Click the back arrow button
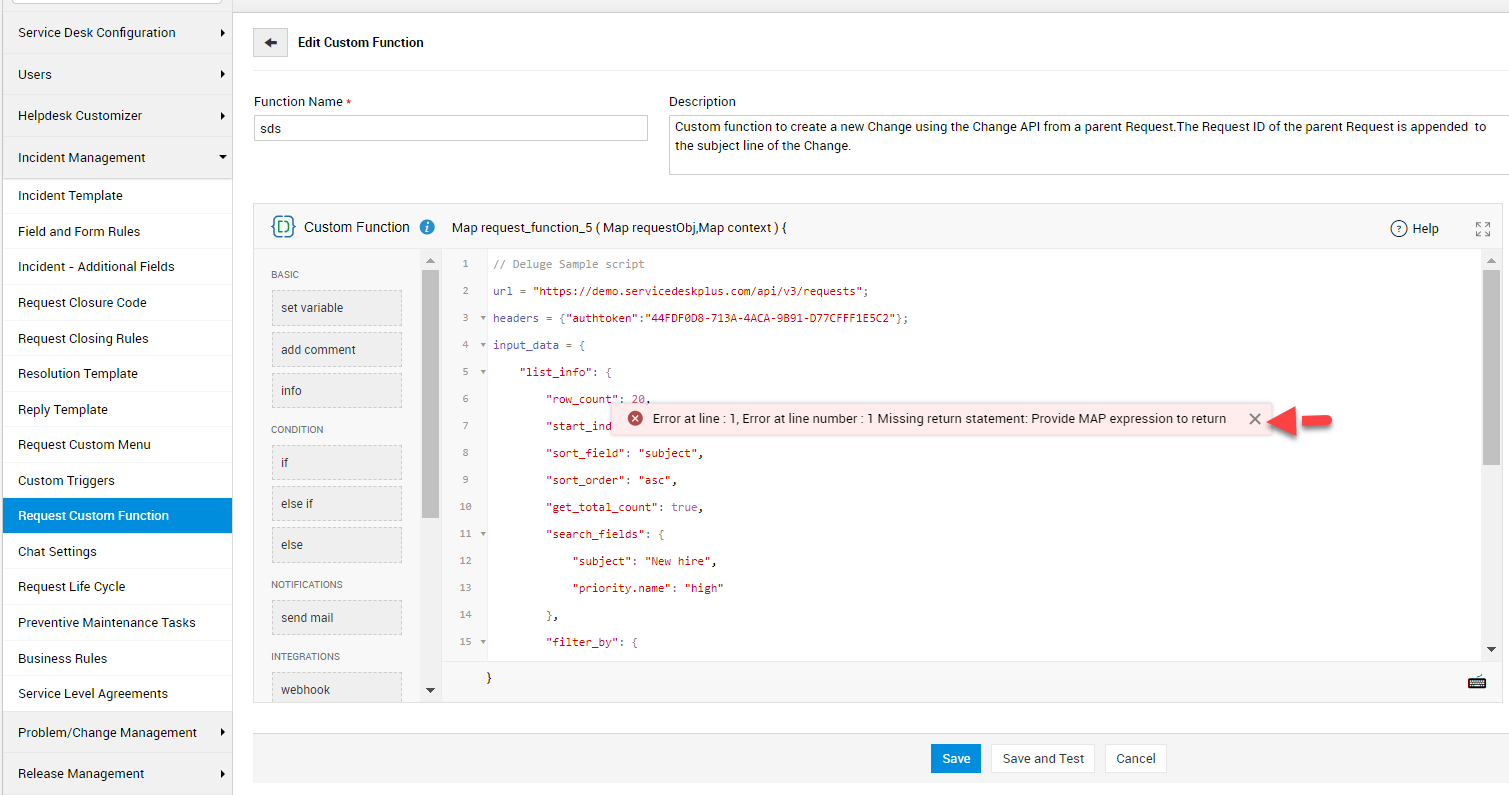Image resolution: width=1509 pixels, height=795 pixels. 270,43
